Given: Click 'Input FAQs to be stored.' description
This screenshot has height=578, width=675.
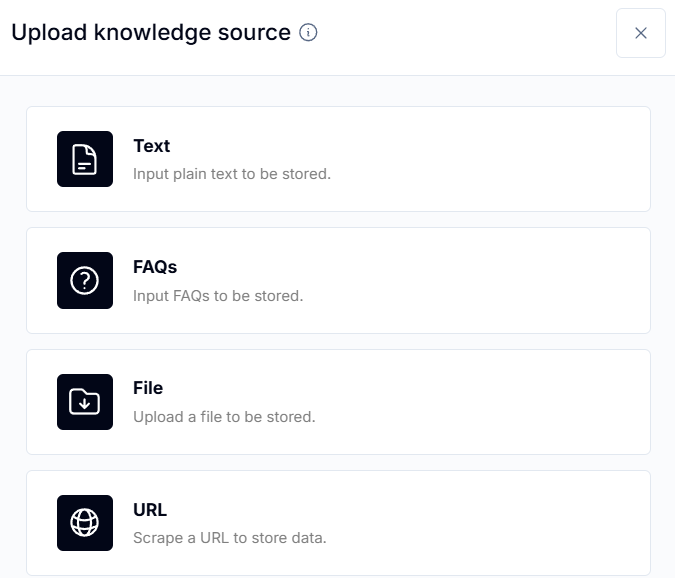Looking at the screenshot, I should pos(218,296).
